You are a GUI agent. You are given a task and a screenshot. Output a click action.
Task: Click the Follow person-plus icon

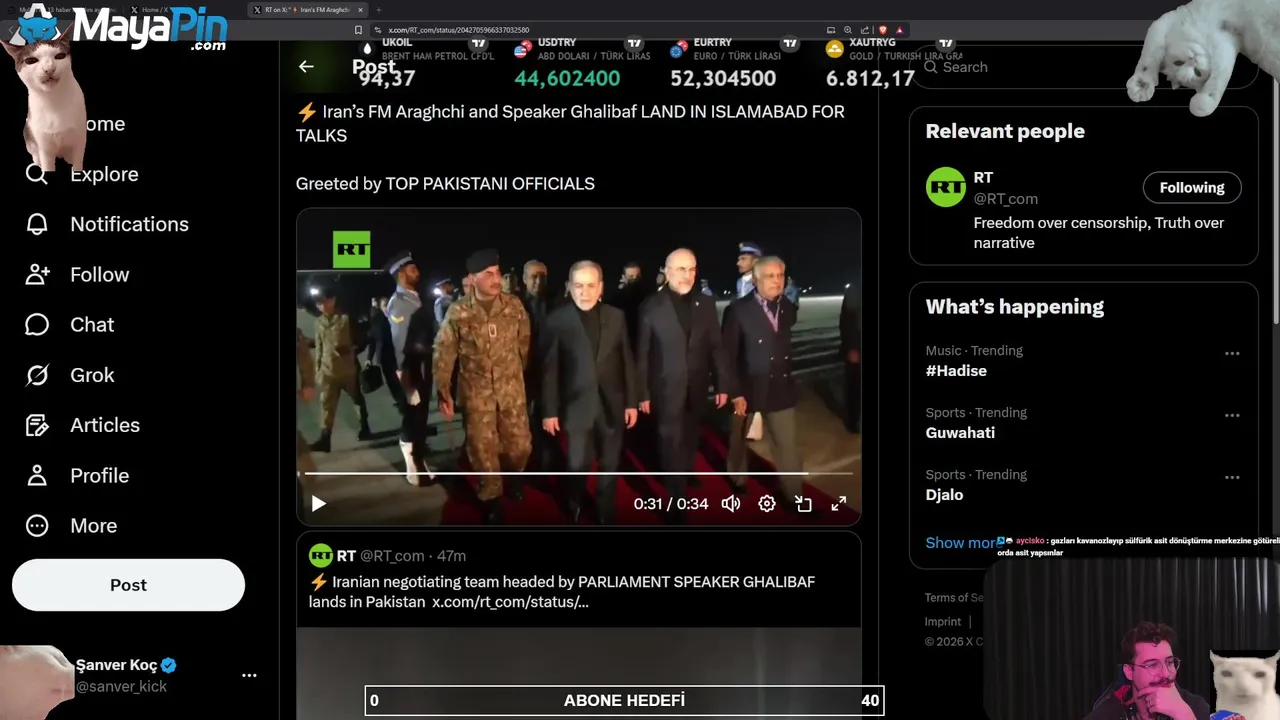coord(37,274)
